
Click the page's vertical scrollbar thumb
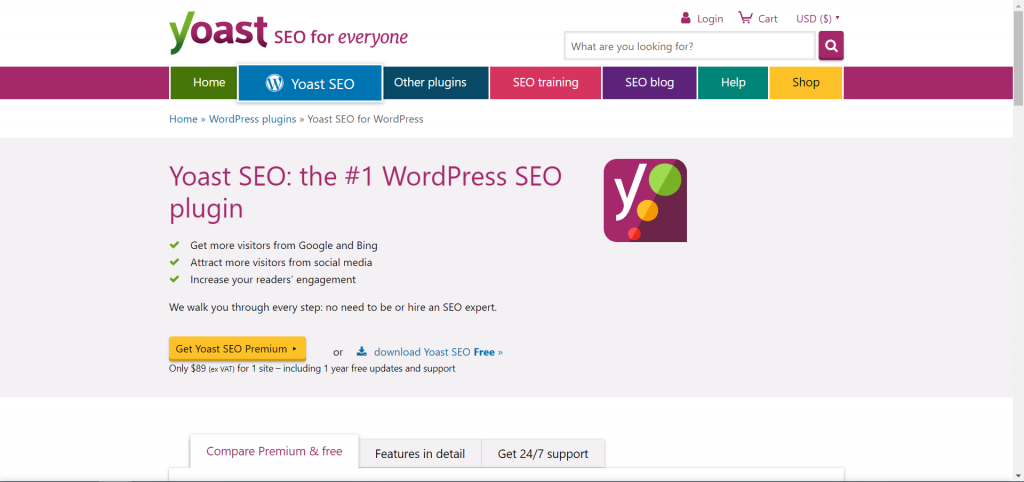click(x=1018, y=57)
